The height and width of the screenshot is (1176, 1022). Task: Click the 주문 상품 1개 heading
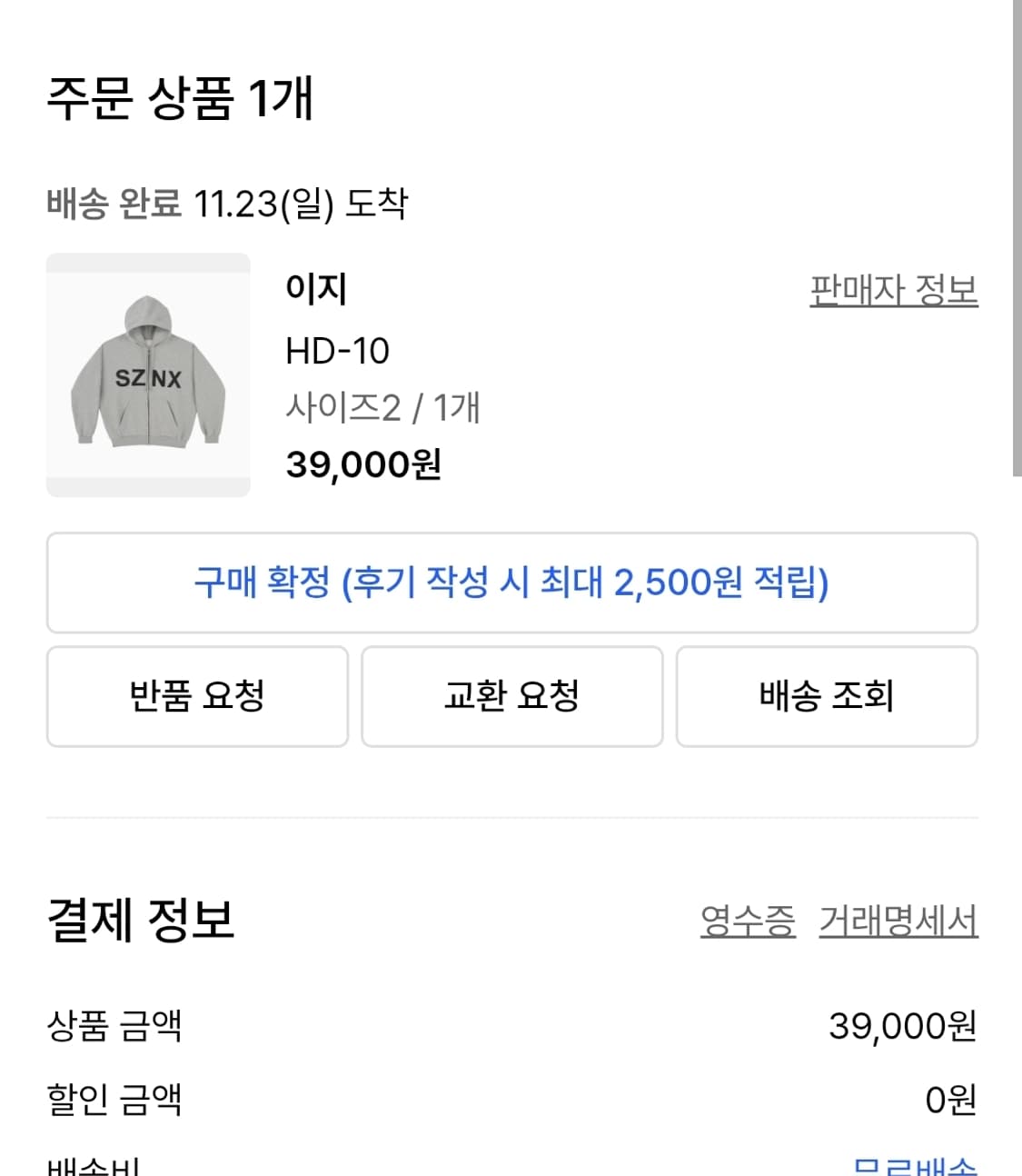point(180,97)
